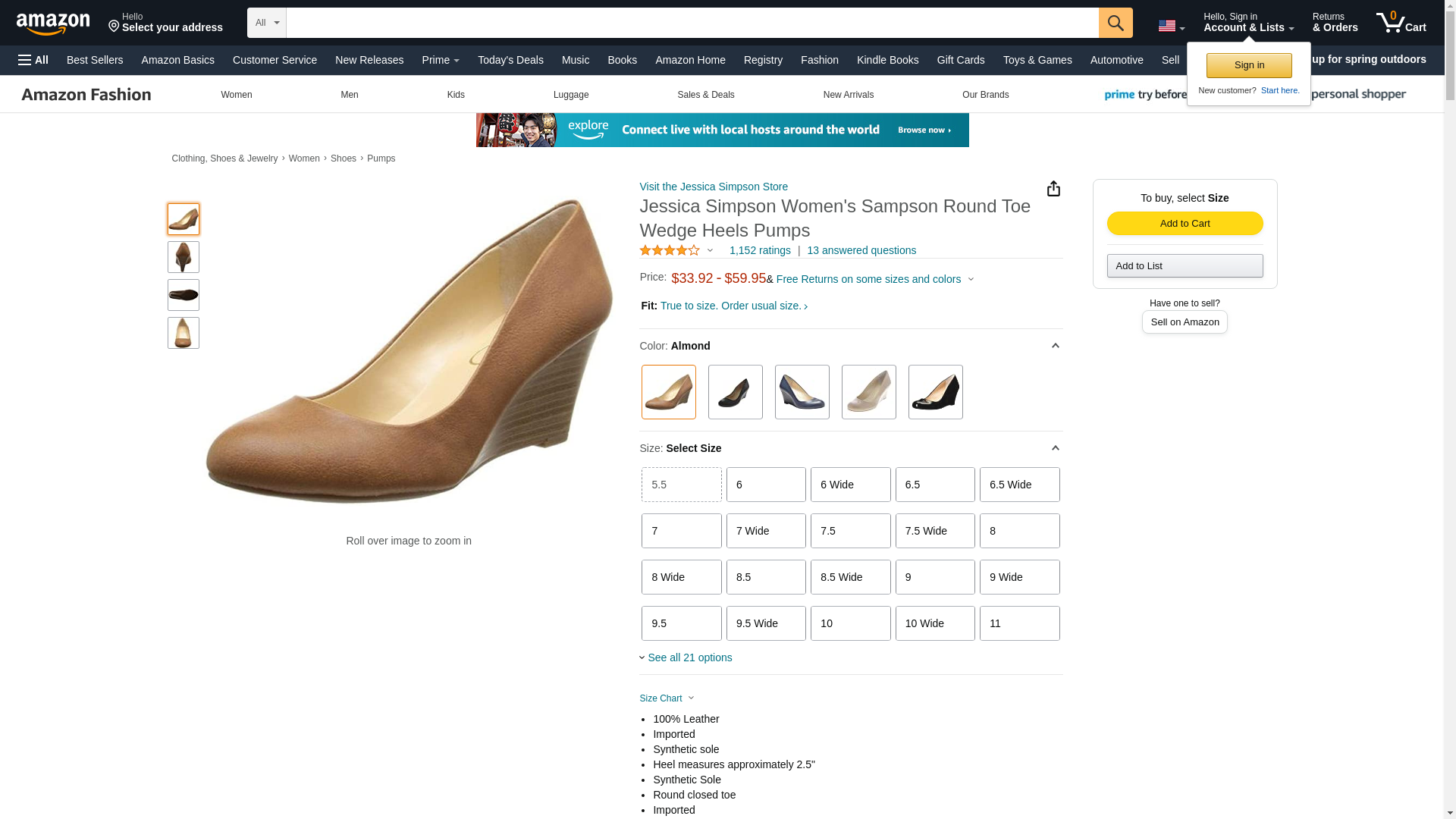Open the All hamburger menu

pos(33,60)
